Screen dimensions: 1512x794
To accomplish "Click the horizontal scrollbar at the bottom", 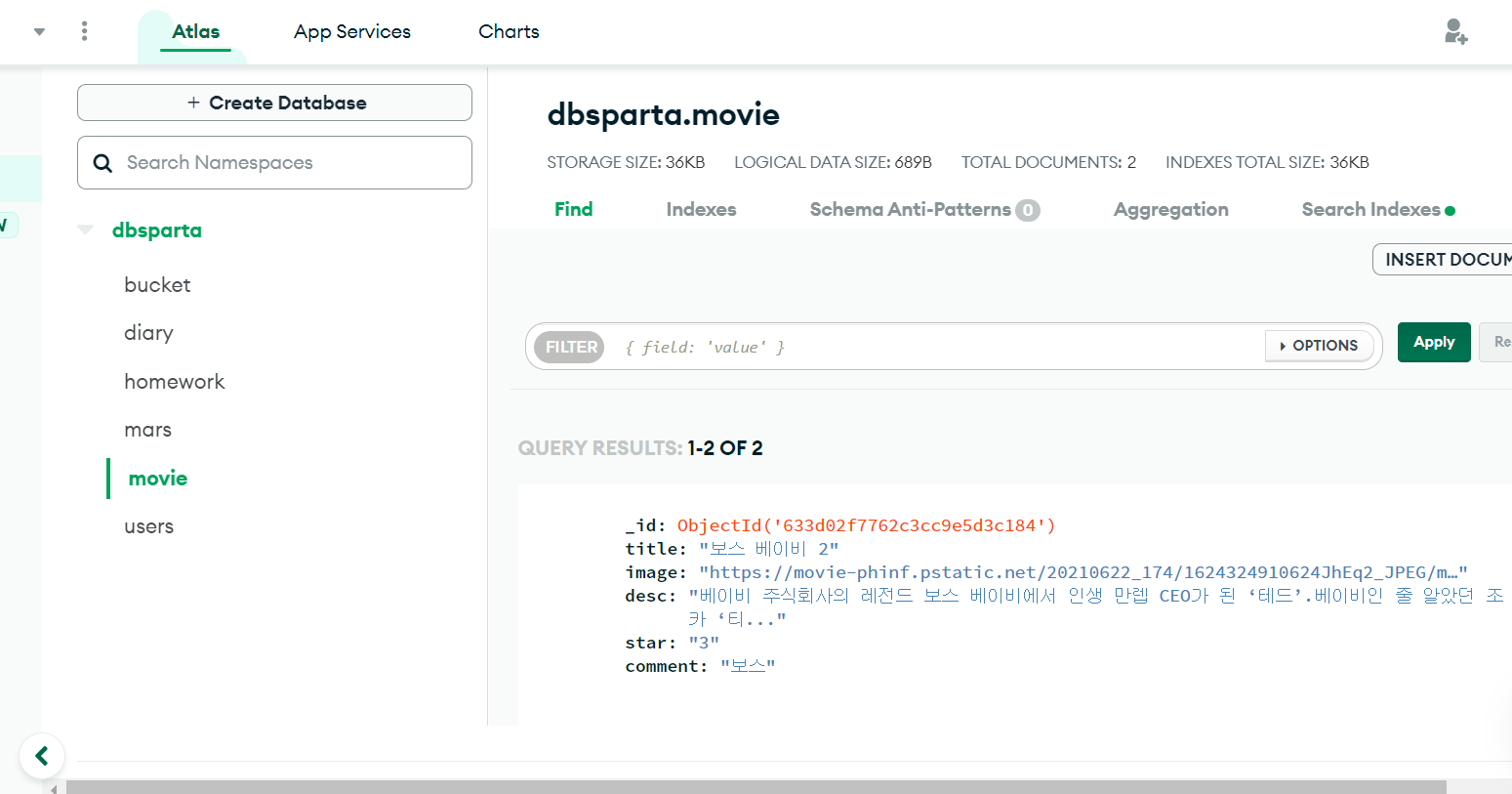I will 756,786.
